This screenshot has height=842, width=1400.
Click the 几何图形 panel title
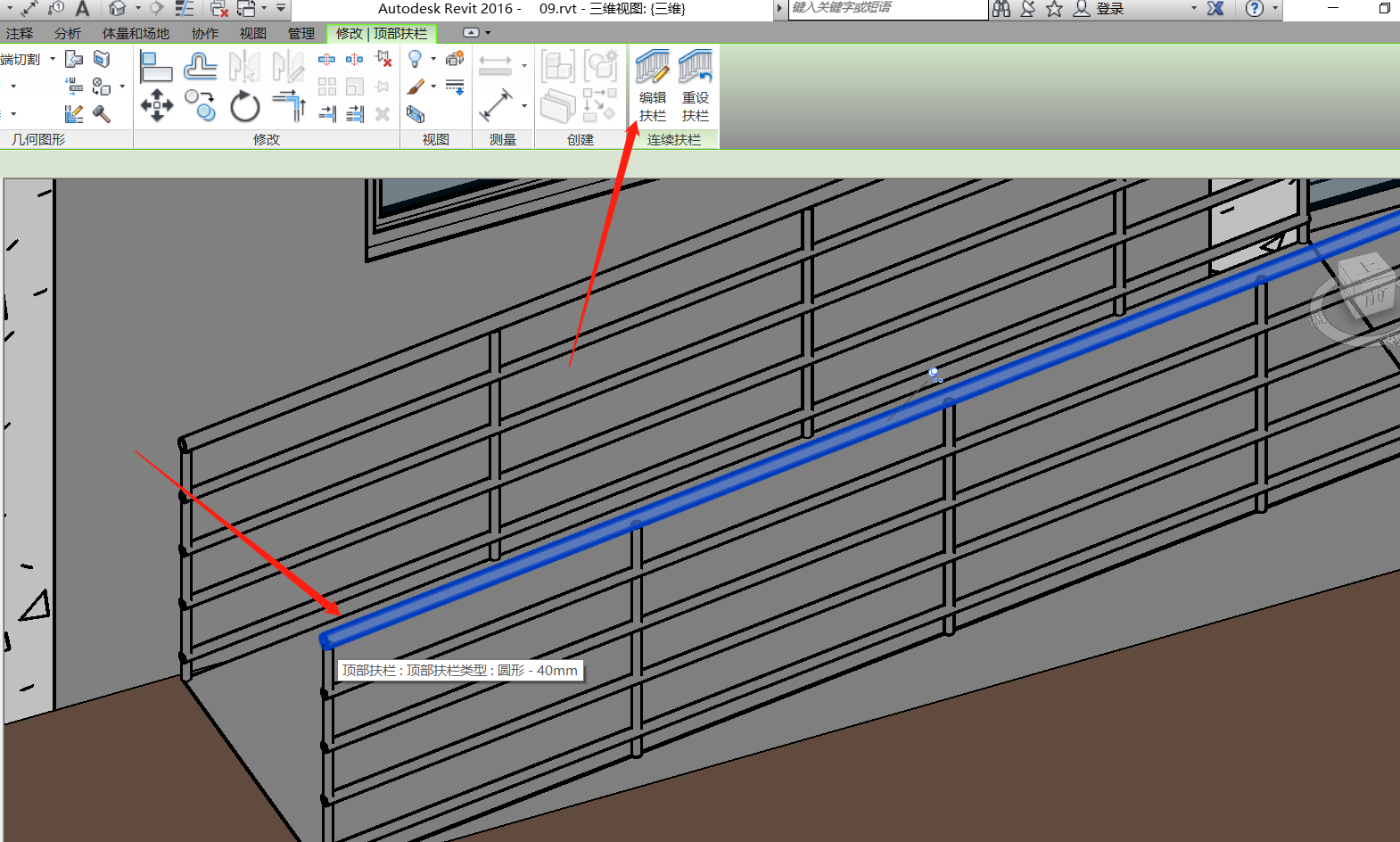click(x=38, y=139)
